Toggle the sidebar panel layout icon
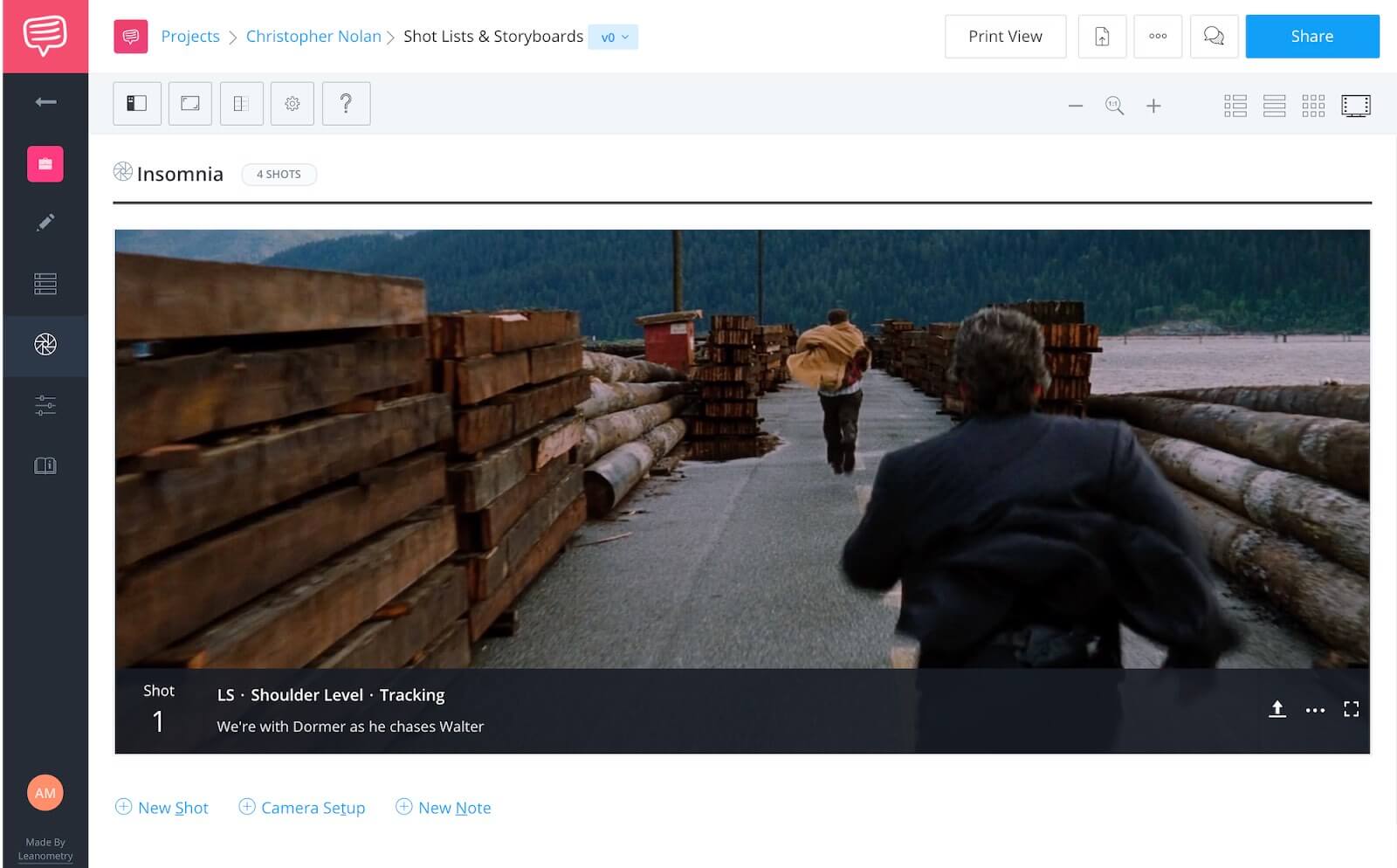The width and height of the screenshot is (1397, 868). point(137,104)
